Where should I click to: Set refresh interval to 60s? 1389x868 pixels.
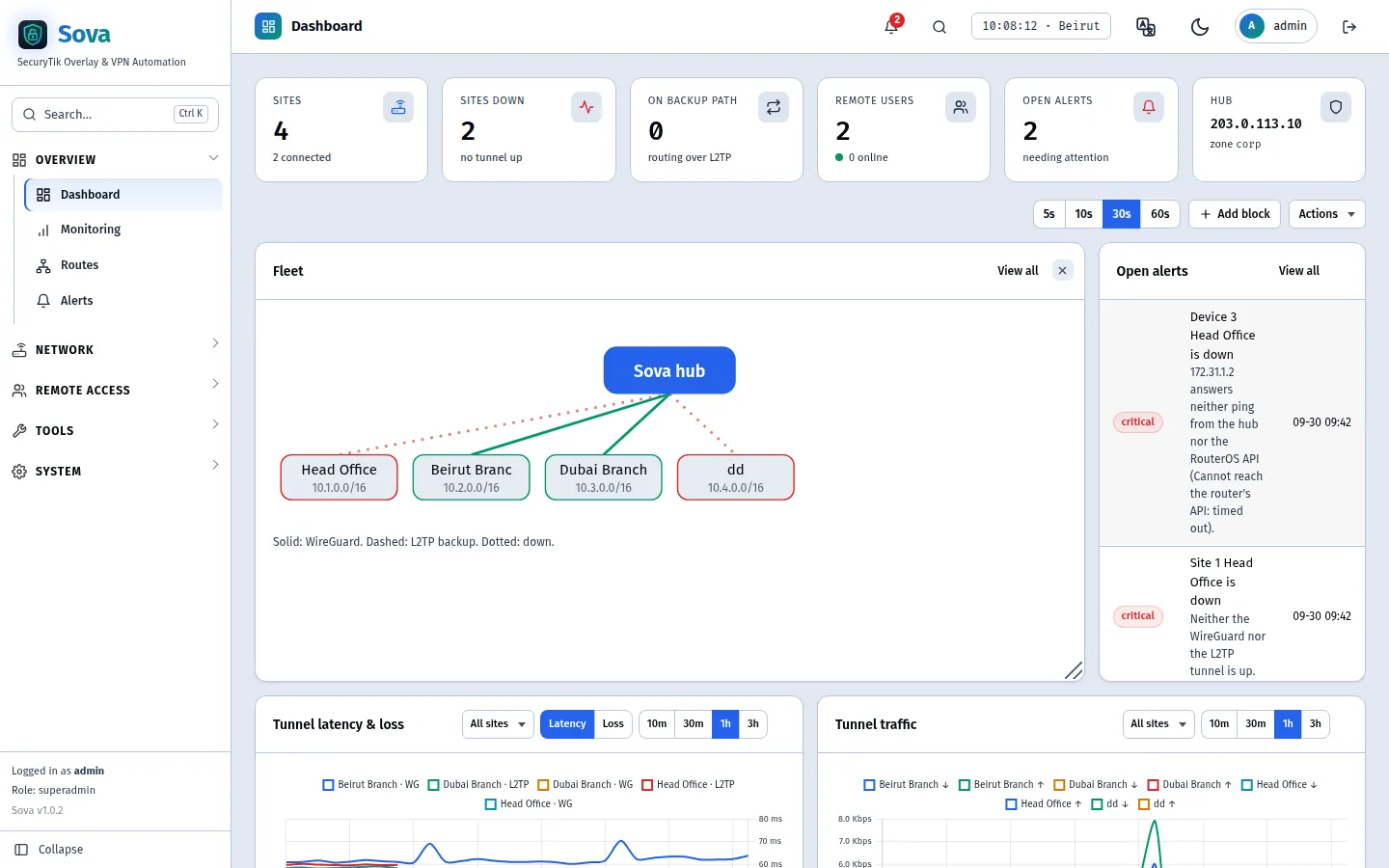pyautogui.click(x=1160, y=214)
